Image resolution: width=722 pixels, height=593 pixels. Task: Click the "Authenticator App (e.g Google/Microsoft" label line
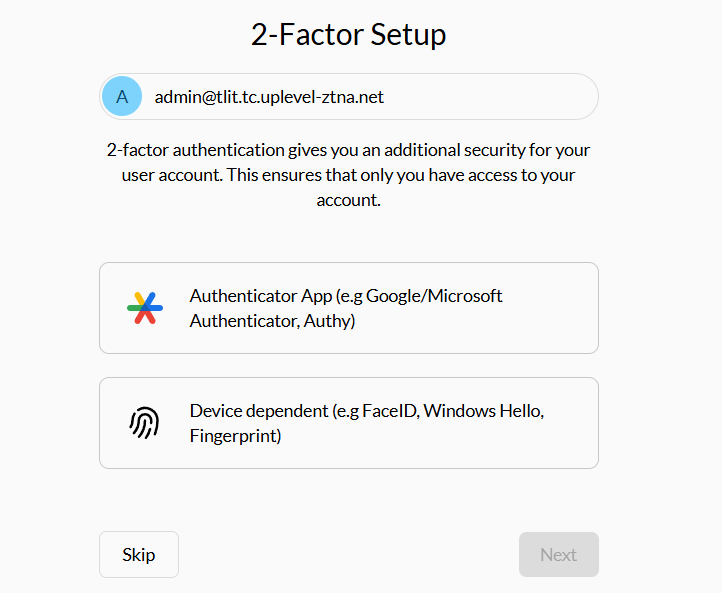[x=346, y=296]
